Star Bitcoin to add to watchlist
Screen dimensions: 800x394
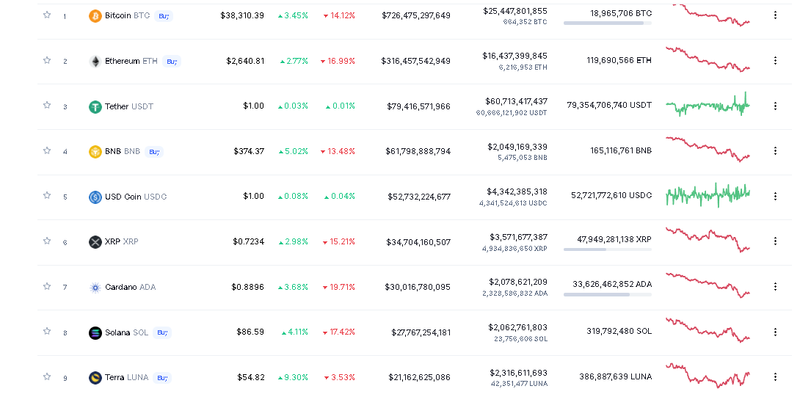tap(47, 15)
